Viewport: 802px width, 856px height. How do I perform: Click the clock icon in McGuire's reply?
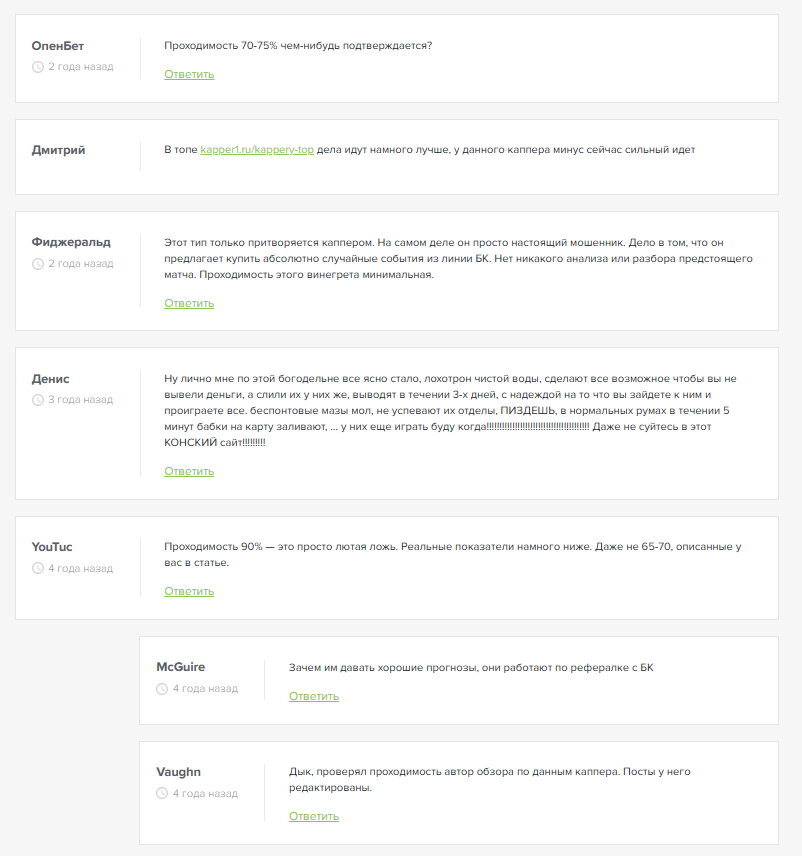tap(162, 689)
